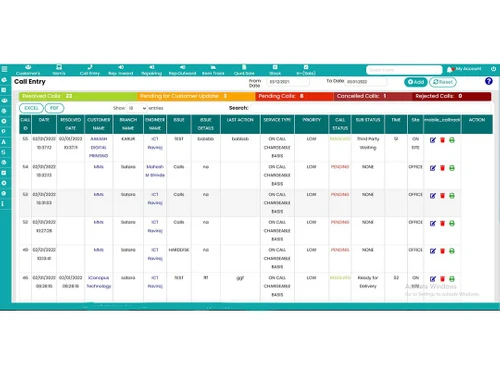
Task: Delete call entry row 52
Action: 442,223
